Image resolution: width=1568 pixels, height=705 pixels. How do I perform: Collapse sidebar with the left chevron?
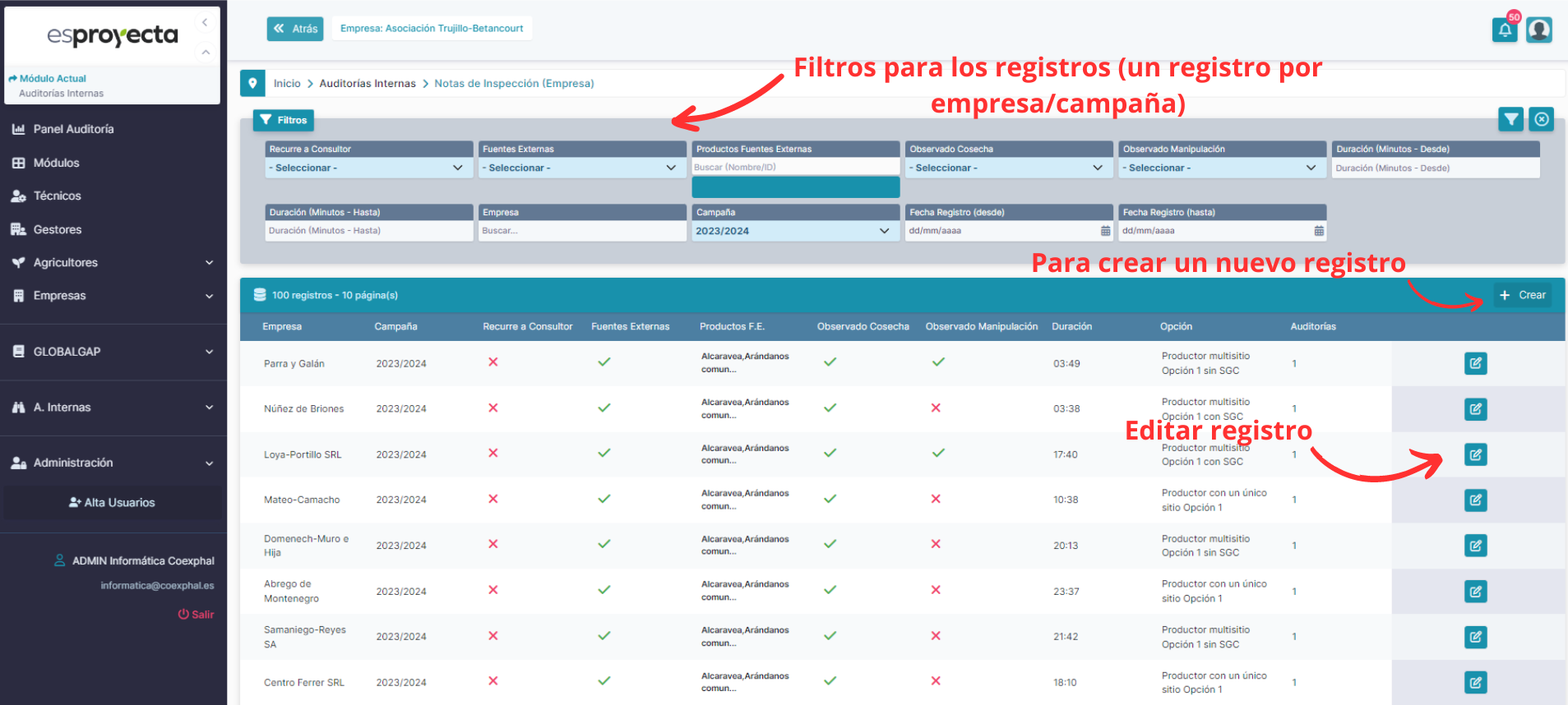tap(205, 22)
